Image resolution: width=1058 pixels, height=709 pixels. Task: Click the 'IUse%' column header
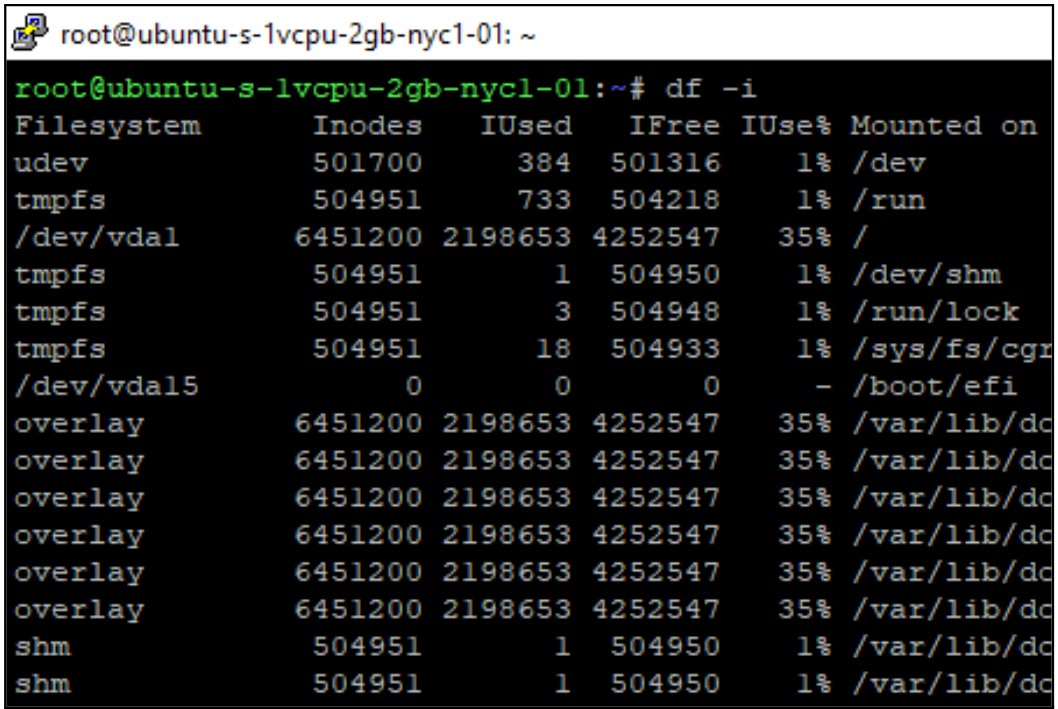click(x=786, y=126)
